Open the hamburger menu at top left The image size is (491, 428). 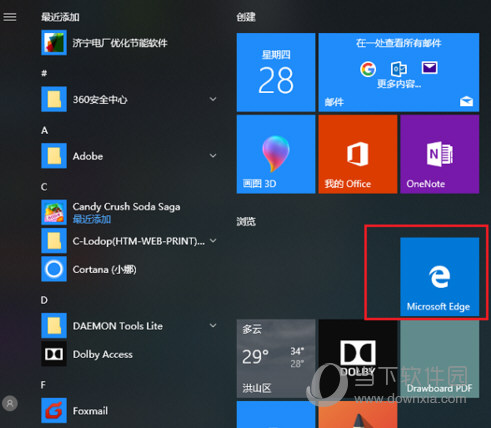coord(10,17)
